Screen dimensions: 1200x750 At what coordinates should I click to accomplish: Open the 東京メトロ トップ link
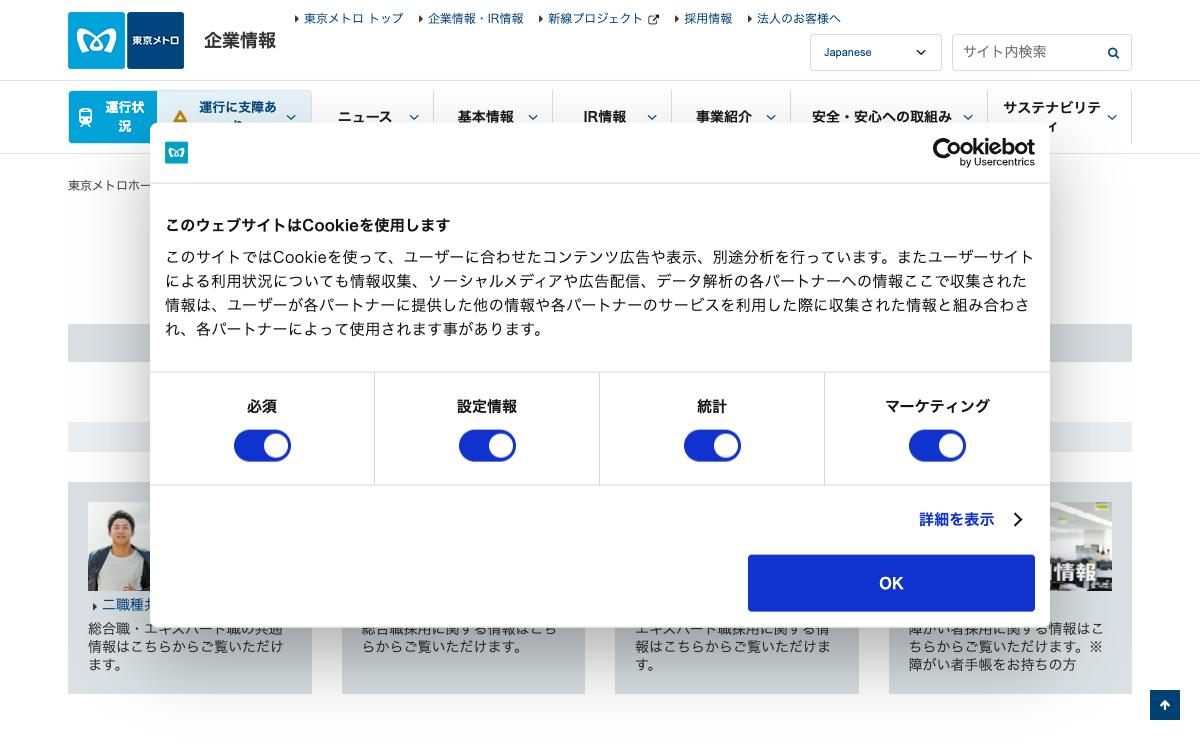pos(353,19)
